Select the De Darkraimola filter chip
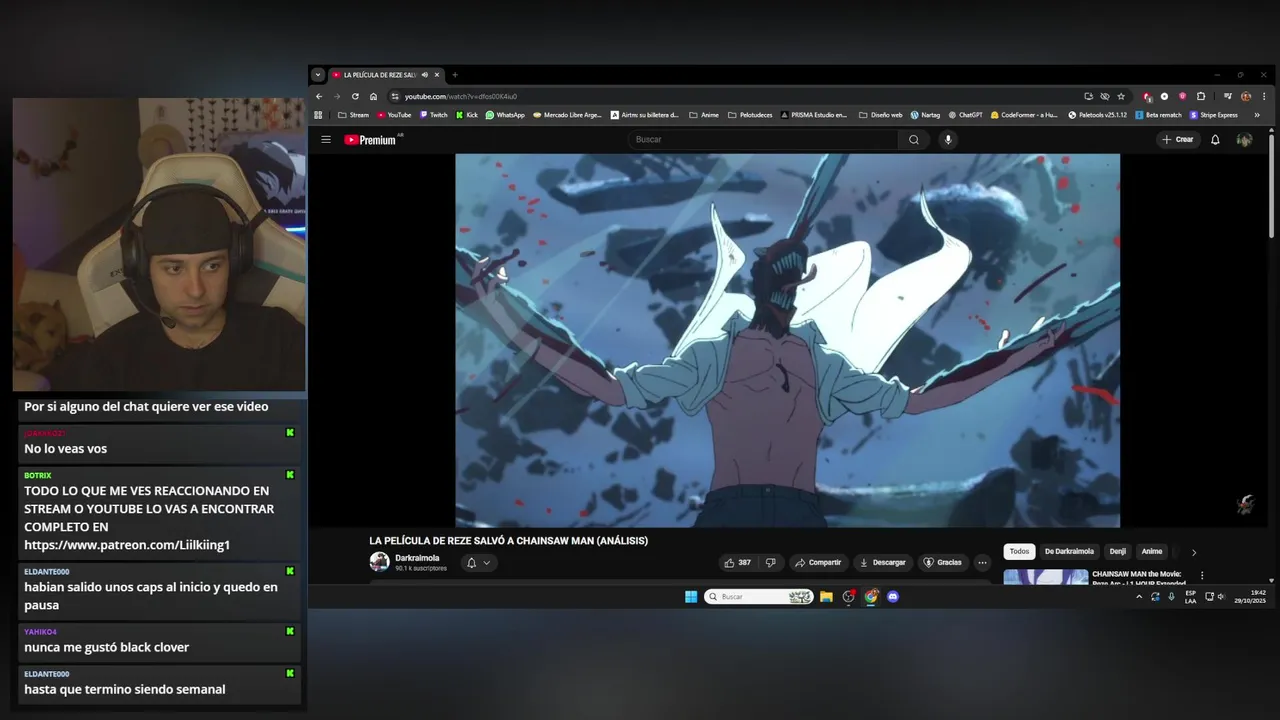1280x720 pixels. click(x=1069, y=552)
